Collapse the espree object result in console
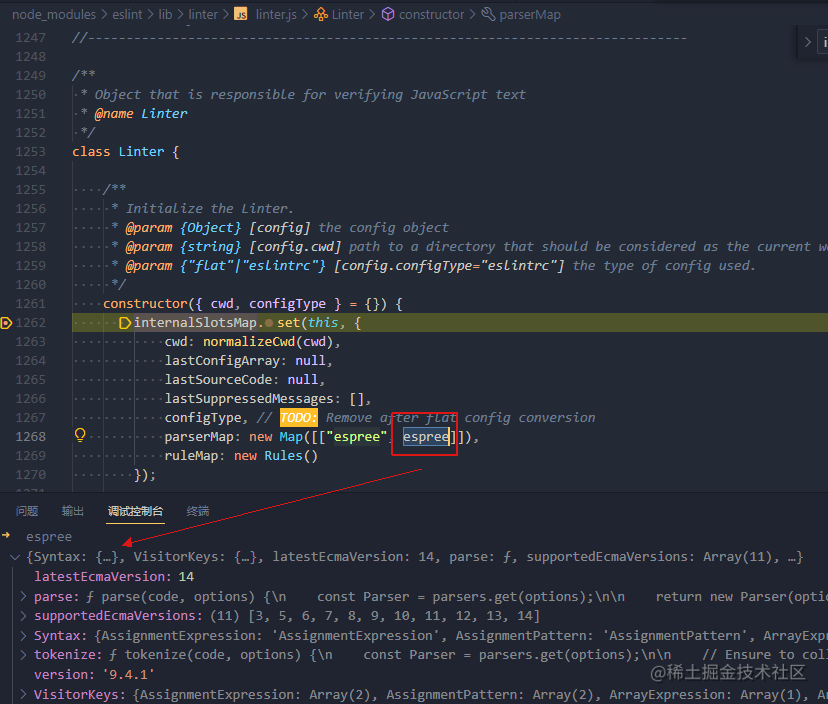The height and width of the screenshot is (704, 828). [15, 557]
